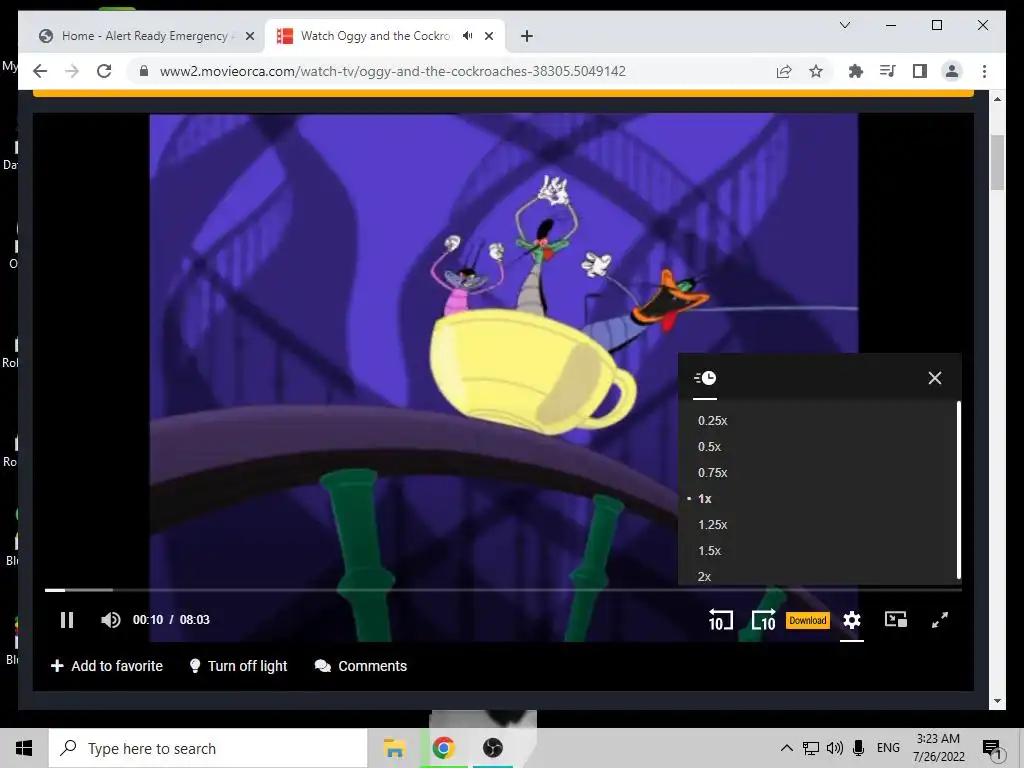
Task: Close the playback speed menu
Action: (935, 378)
